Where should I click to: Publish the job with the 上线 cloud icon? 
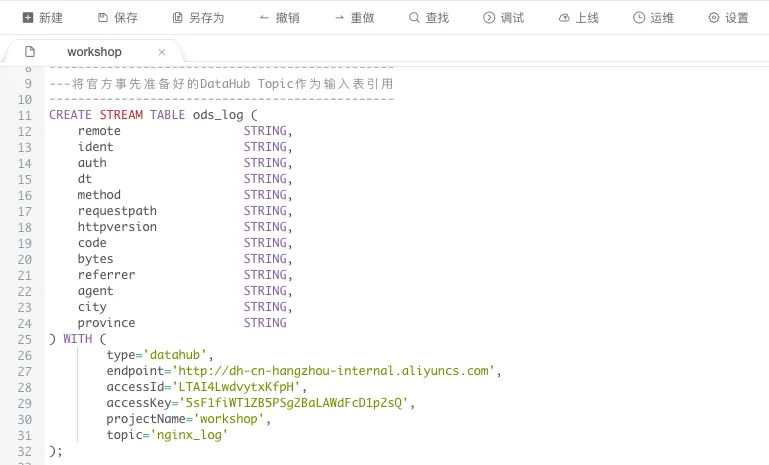(x=564, y=18)
